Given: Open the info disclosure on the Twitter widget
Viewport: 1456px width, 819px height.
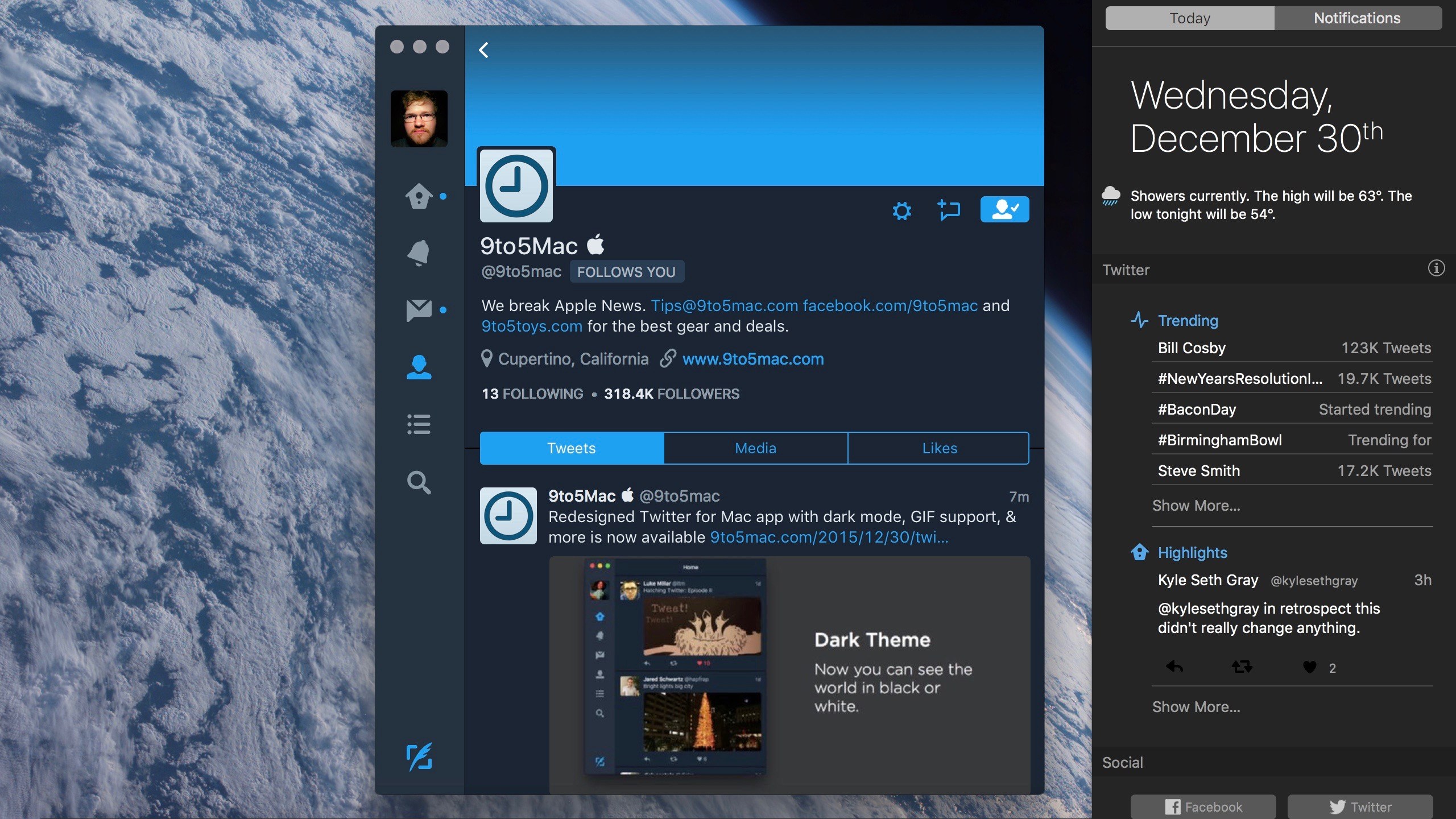Looking at the screenshot, I should 1436,268.
